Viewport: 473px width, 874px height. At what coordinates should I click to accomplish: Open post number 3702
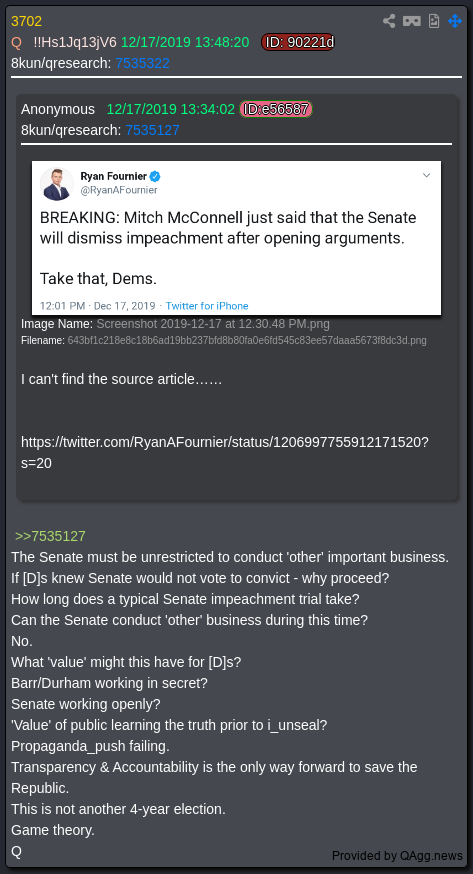click(x=27, y=21)
